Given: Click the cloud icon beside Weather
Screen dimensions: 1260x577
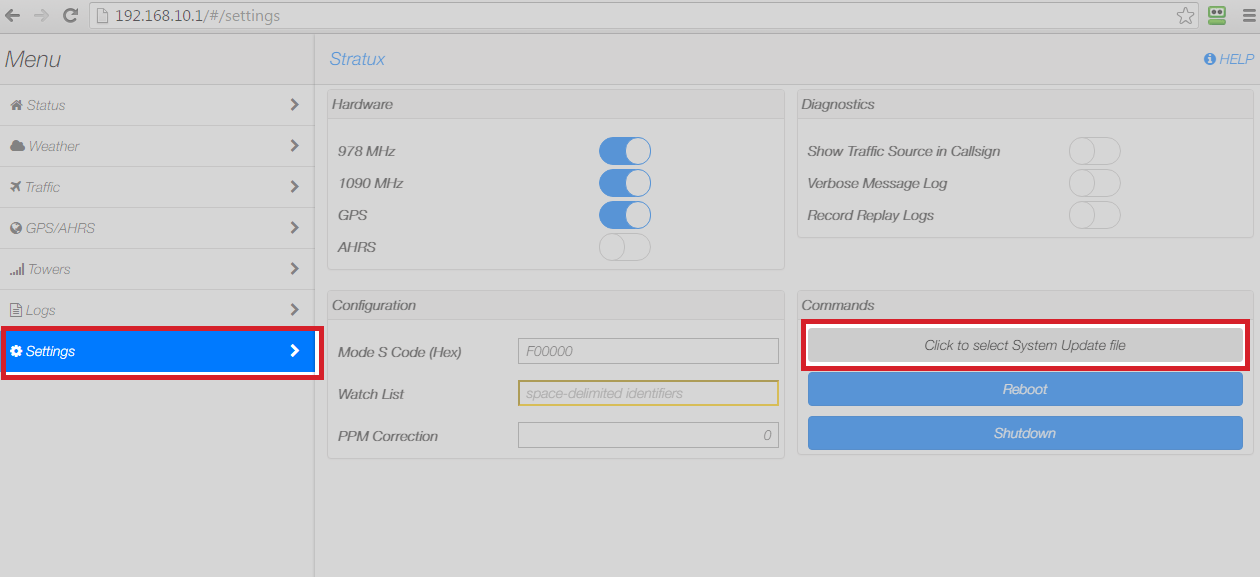Looking at the screenshot, I should tap(17, 146).
